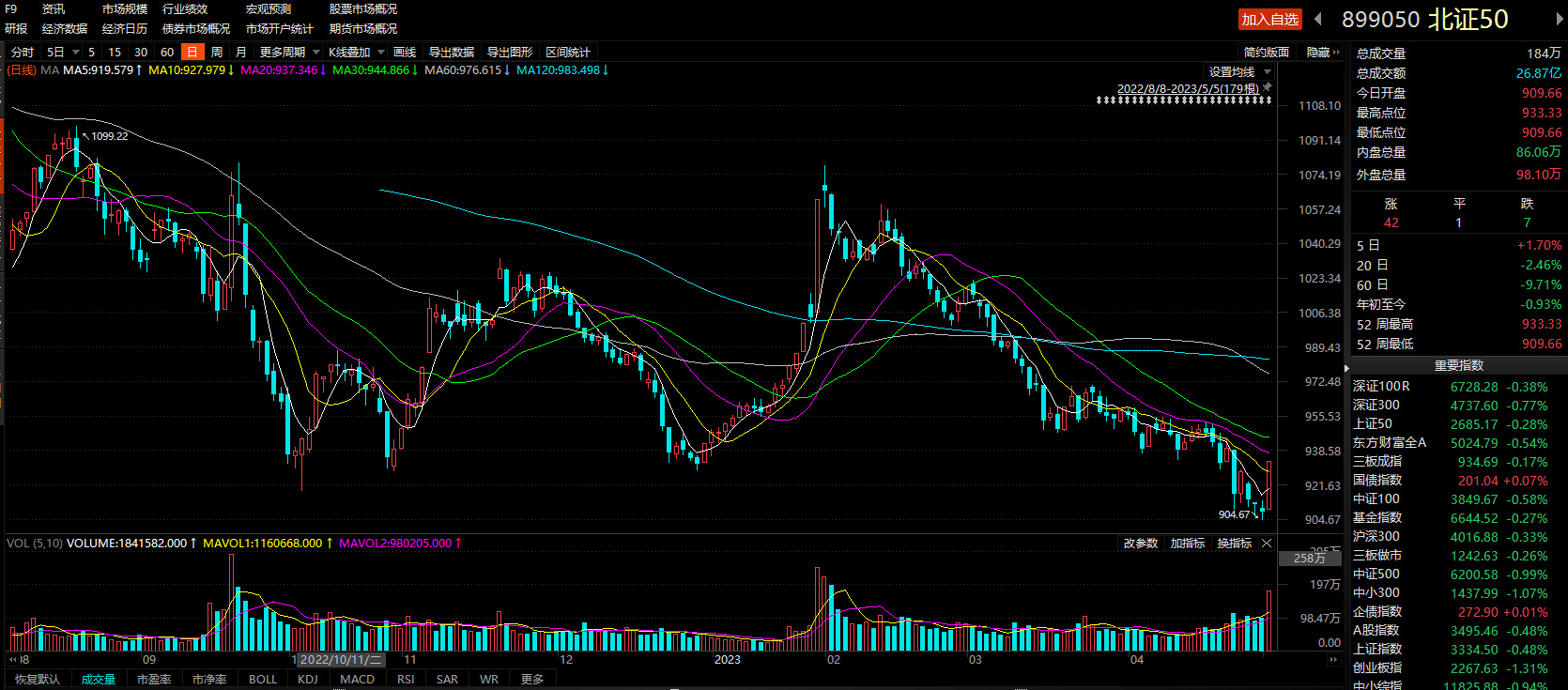Viewport: 1568px width, 690px height.
Task: Switch chart to weekly period
Action: (217, 53)
